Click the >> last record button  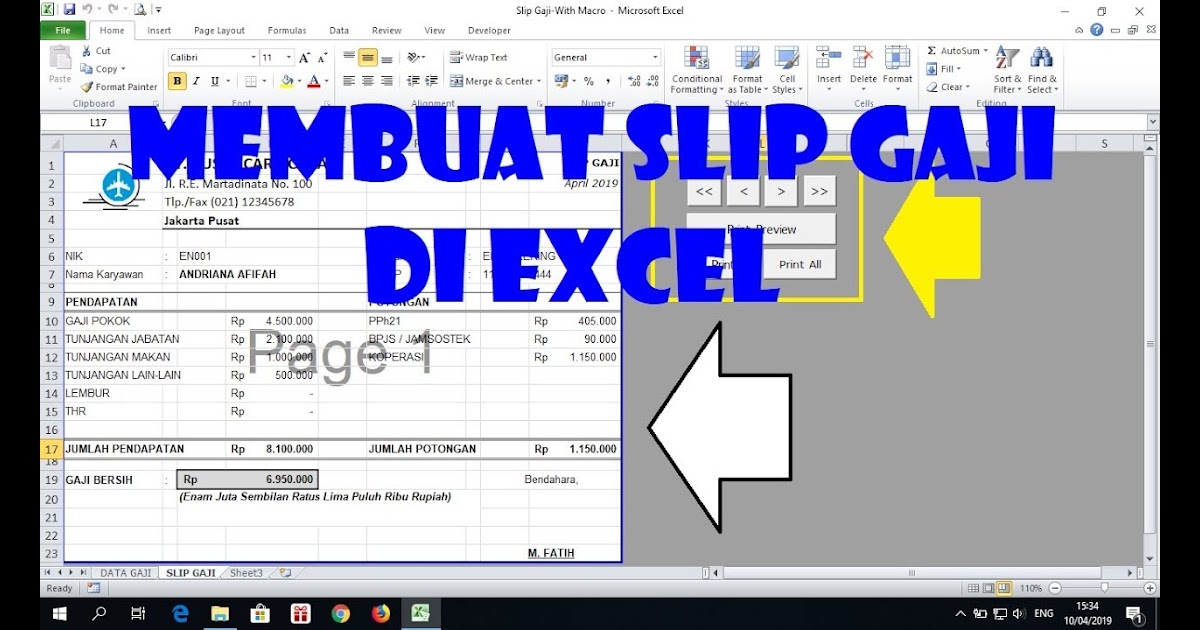(x=819, y=191)
